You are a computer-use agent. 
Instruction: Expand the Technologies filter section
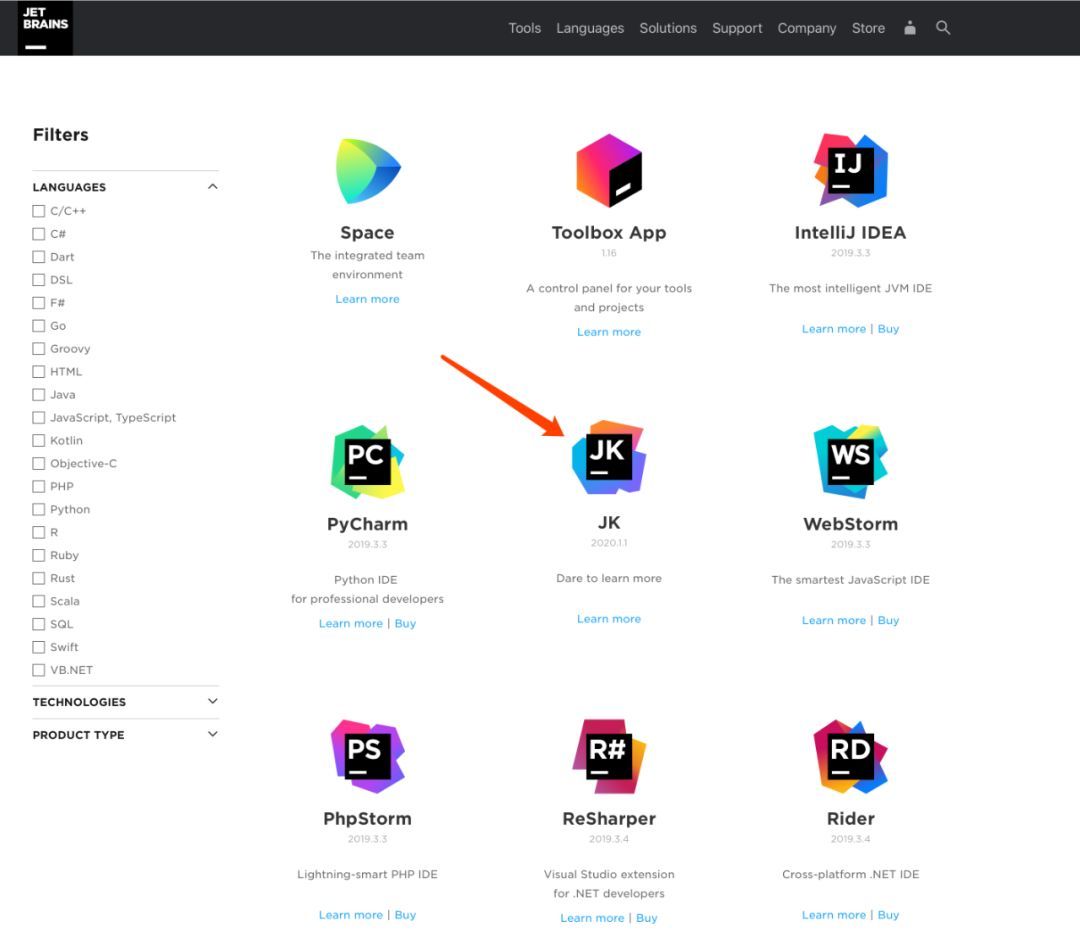tap(212, 702)
